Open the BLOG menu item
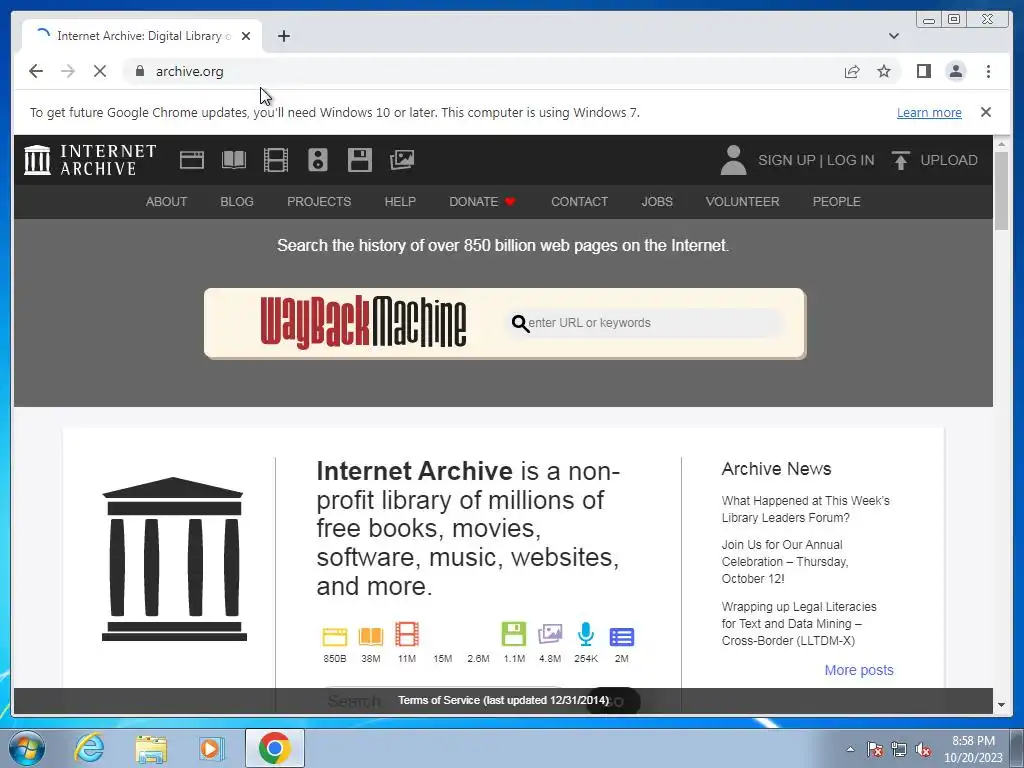 [237, 202]
